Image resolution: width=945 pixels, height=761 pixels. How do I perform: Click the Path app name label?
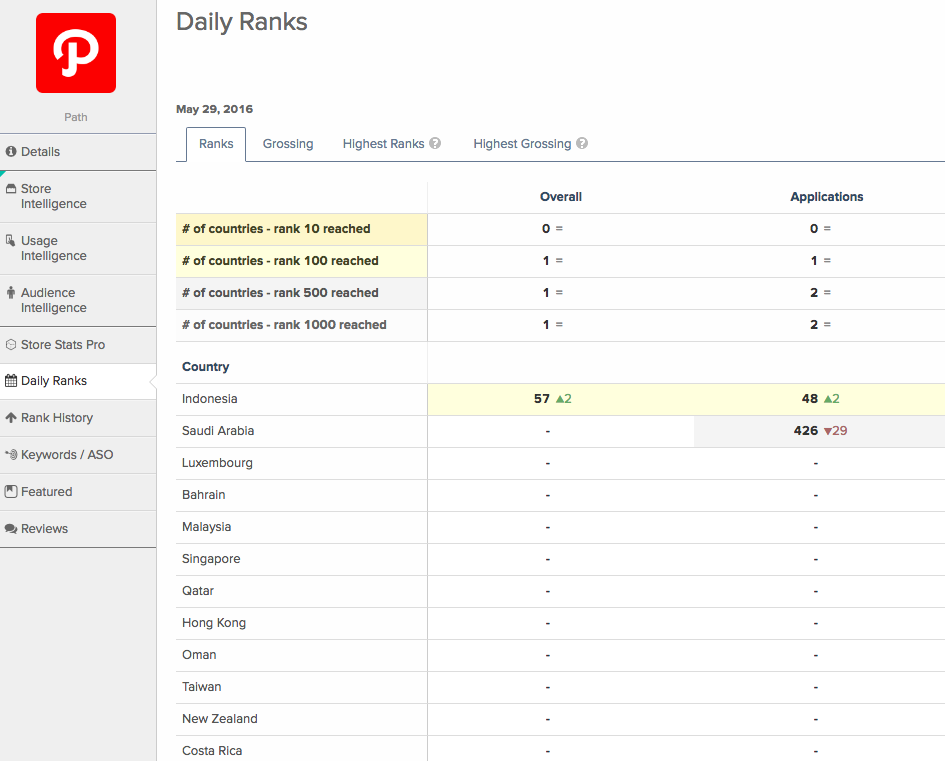76,117
